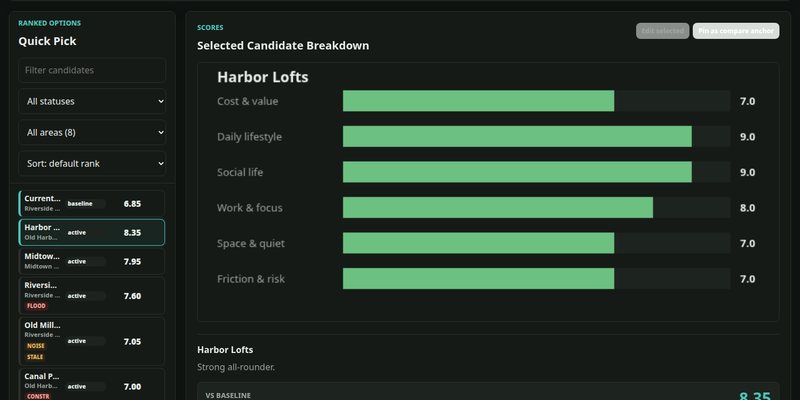Viewport: 800px width, 400px height.
Task: Click the FLOOD warning badge
Action: (36, 306)
